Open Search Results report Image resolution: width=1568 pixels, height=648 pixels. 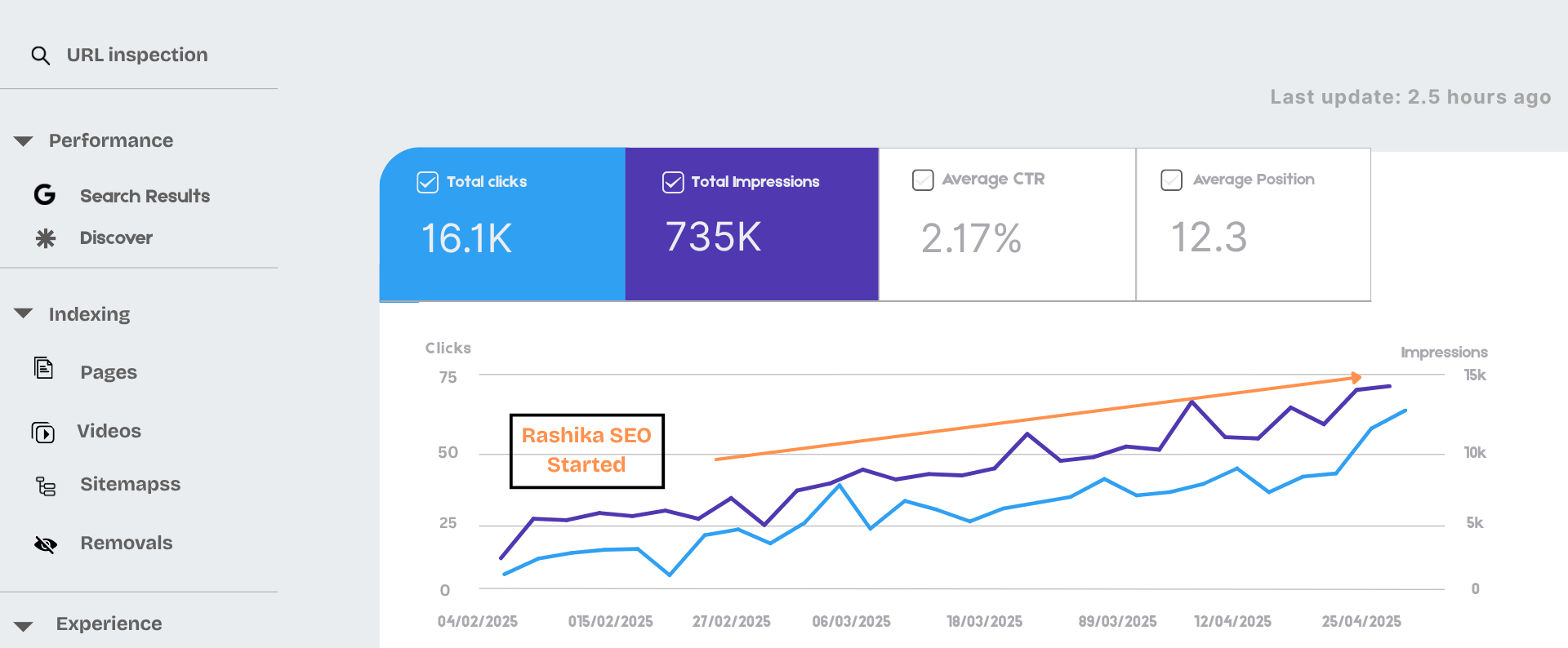pyautogui.click(x=145, y=196)
